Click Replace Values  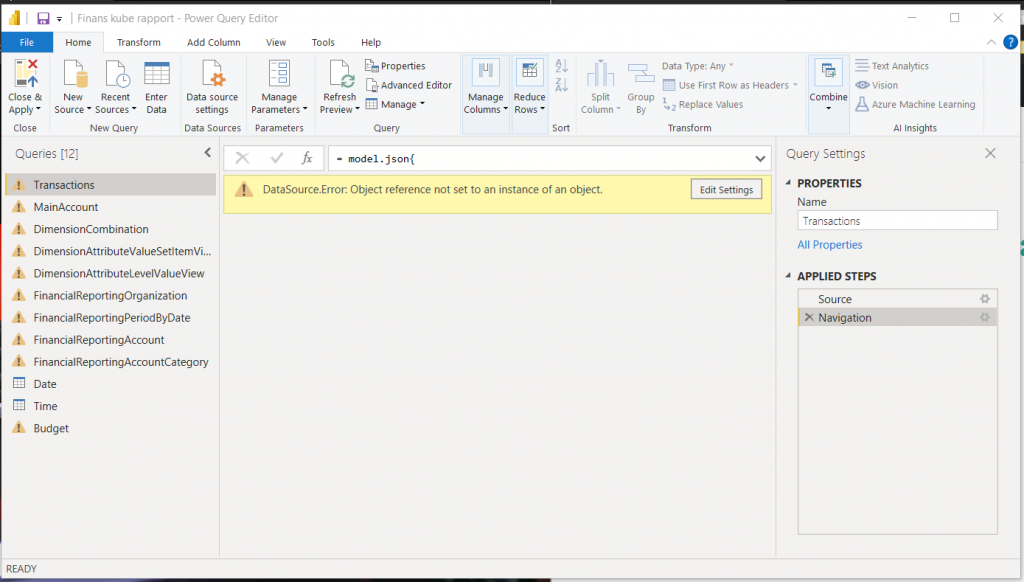coord(703,105)
